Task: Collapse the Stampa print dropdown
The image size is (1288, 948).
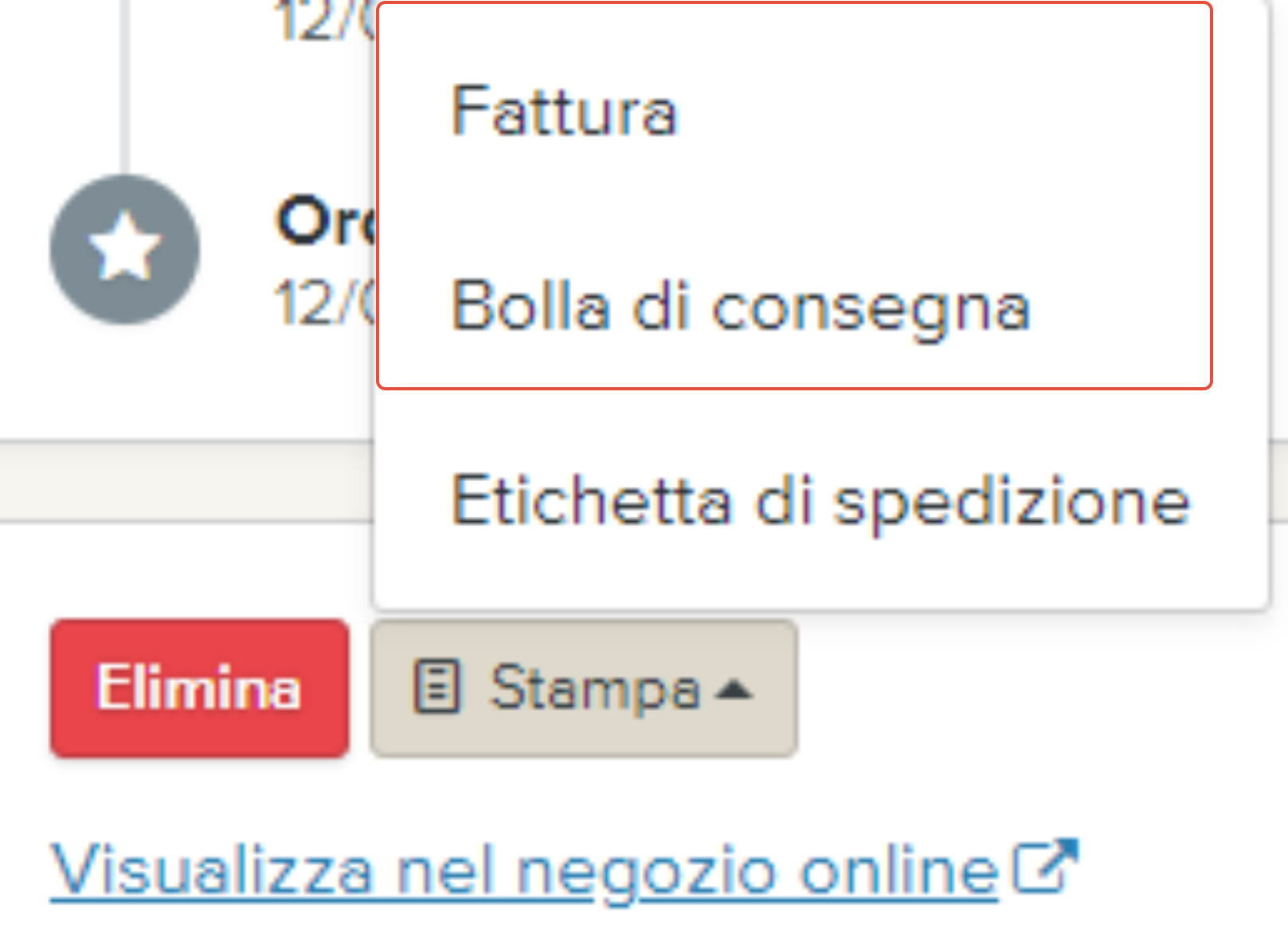Action: [x=584, y=688]
